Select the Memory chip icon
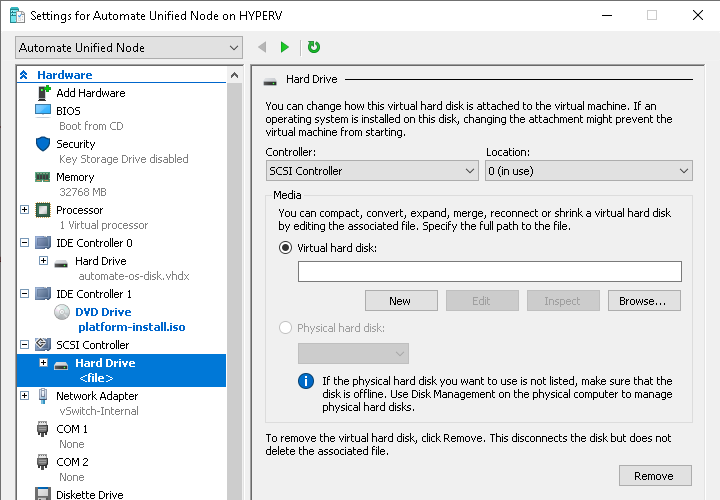The height and width of the screenshot is (500, 720). tap(43, 177)
